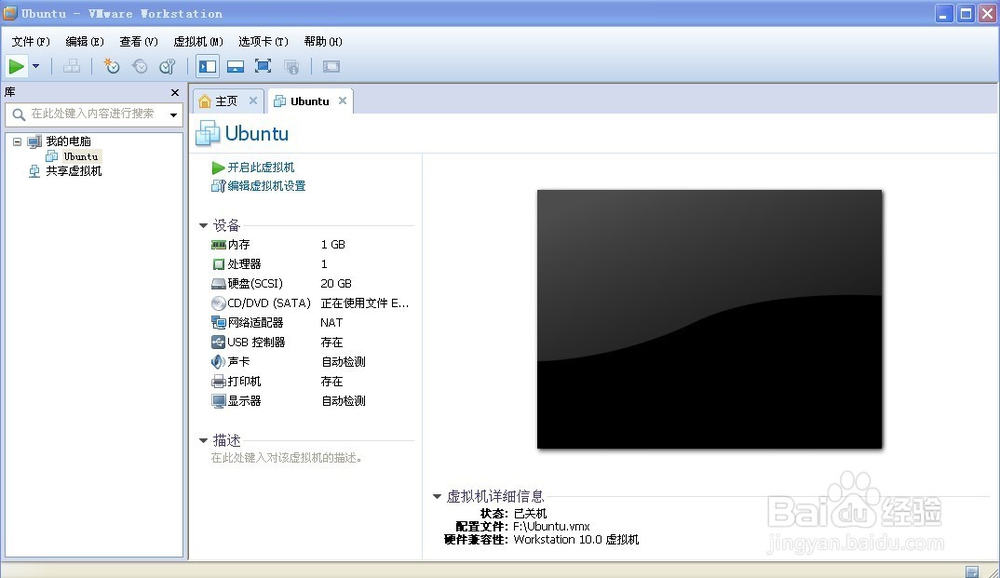Open the snapshot manager icon
Viewport: 1000px width, 578px height.
(167, 66)
